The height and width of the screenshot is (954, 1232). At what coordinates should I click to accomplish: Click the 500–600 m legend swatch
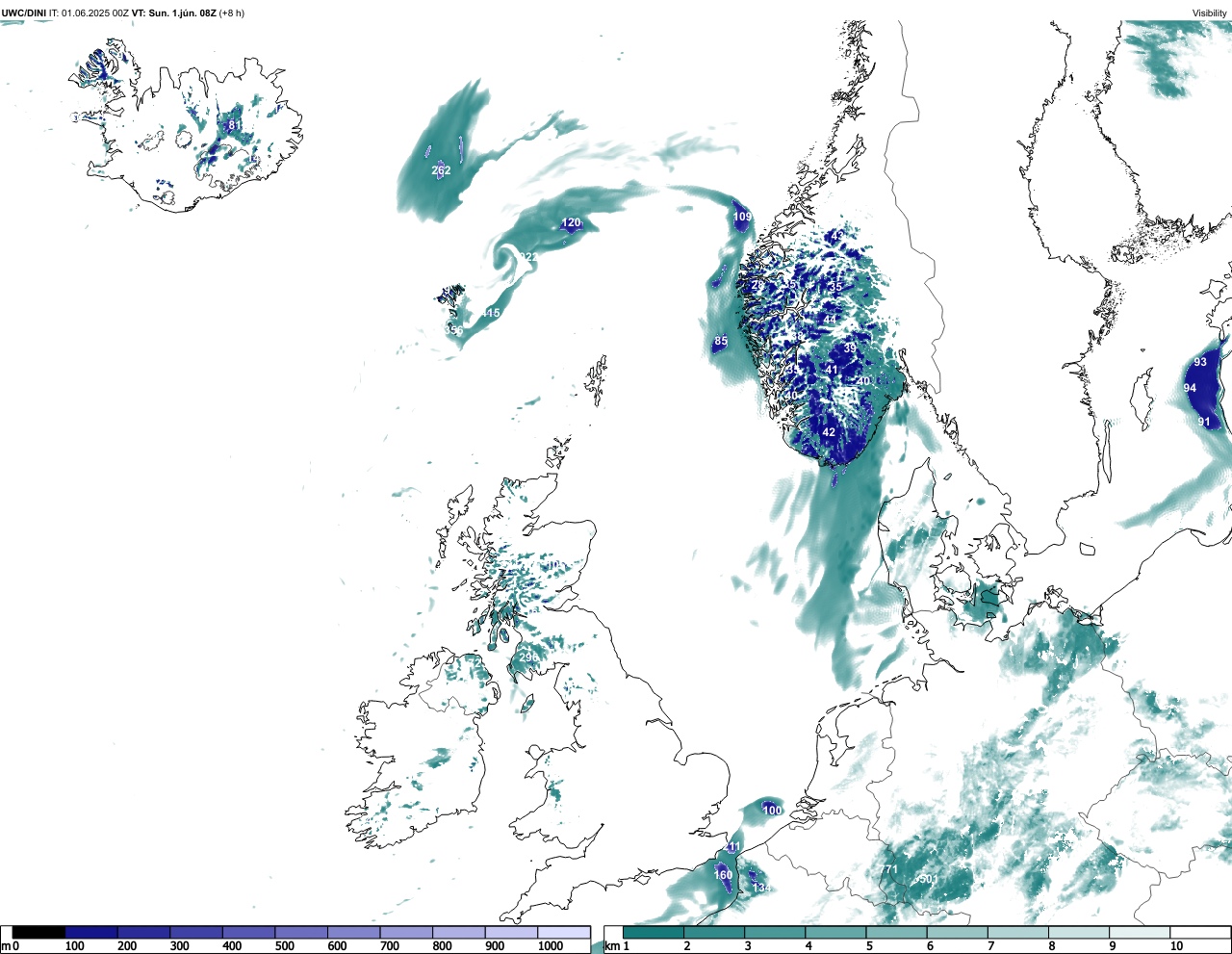coord(301,932)
